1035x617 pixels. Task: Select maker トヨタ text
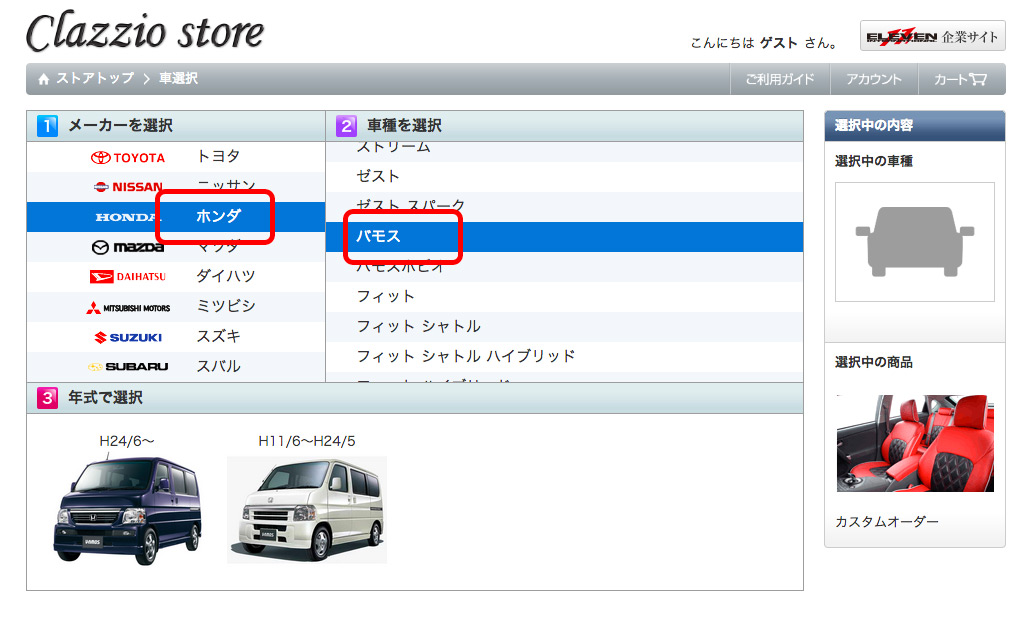[218, 156]
